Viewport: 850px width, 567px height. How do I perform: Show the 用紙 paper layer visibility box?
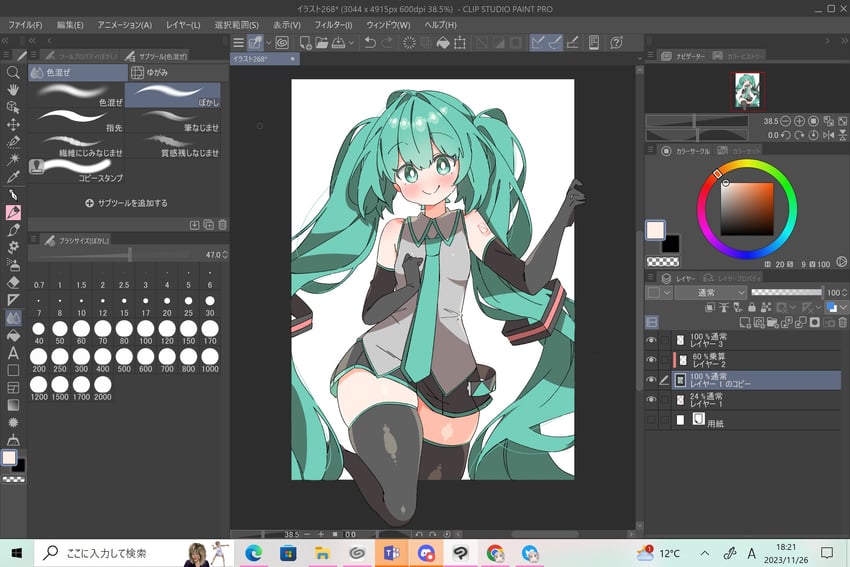[651, 420]
